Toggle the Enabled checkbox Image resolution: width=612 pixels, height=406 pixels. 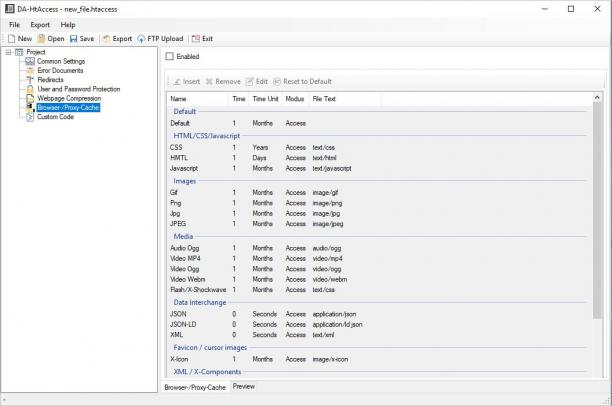click(x=169, y=56)
